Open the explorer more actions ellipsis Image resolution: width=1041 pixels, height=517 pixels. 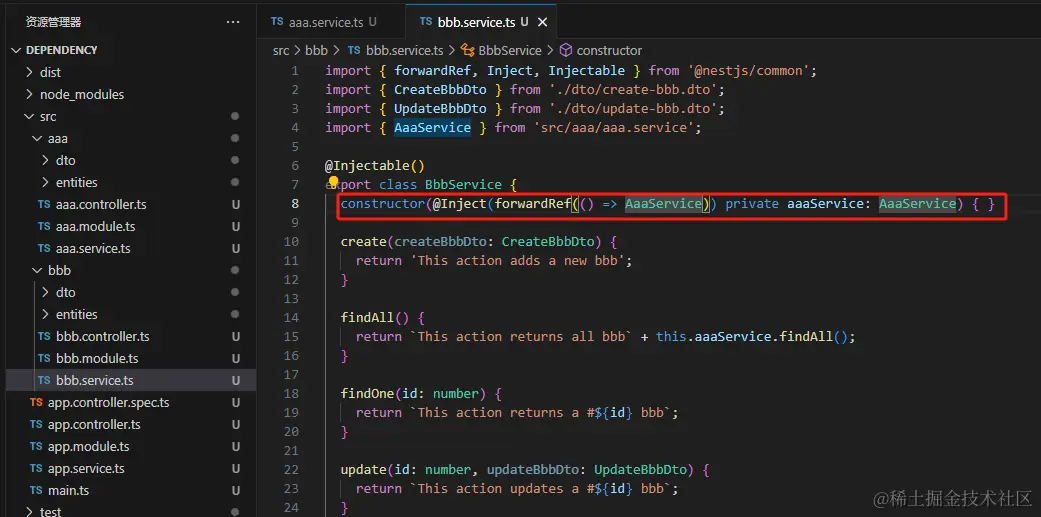(233, 22)
